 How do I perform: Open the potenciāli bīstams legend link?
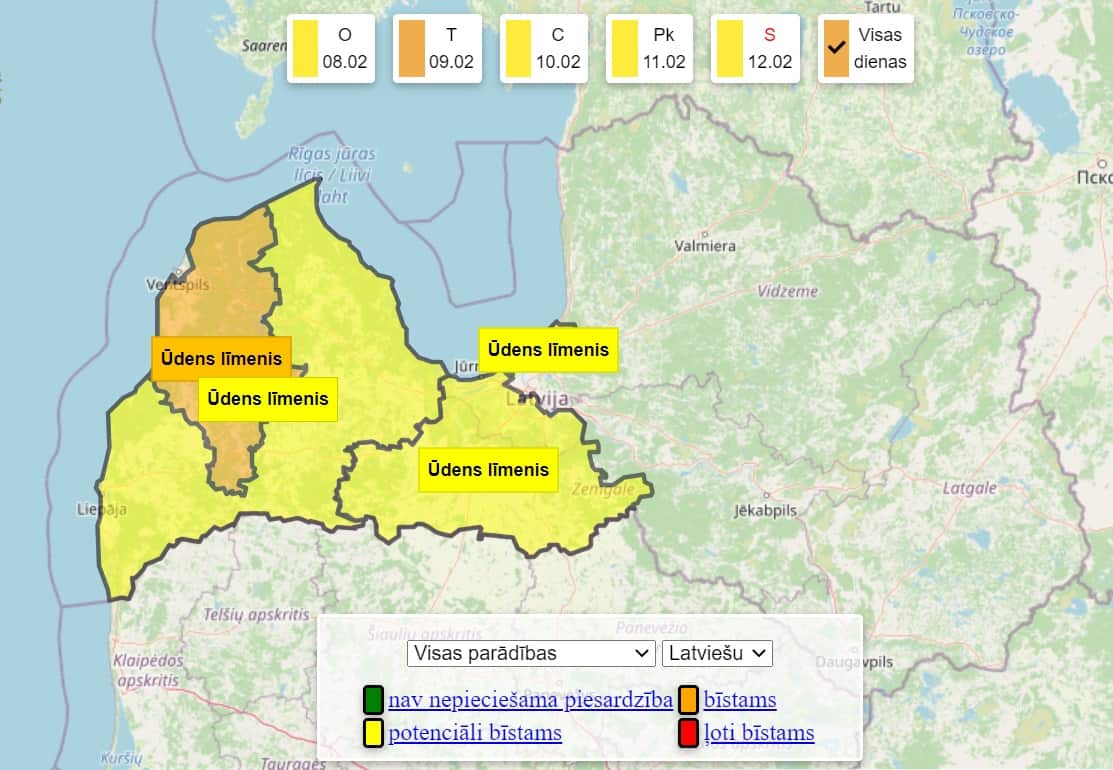[475, 733]
